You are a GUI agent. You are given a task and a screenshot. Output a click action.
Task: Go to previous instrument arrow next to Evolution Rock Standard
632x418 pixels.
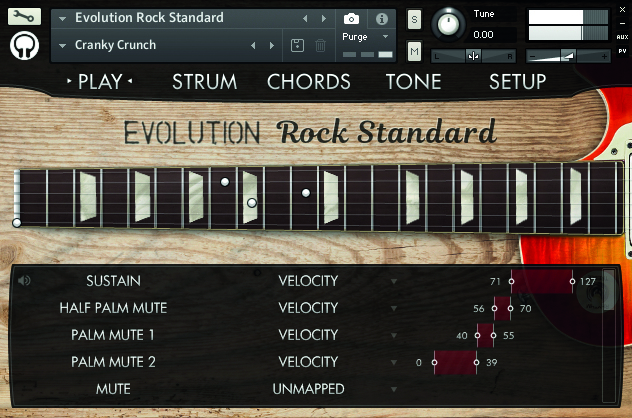[305, 18]
